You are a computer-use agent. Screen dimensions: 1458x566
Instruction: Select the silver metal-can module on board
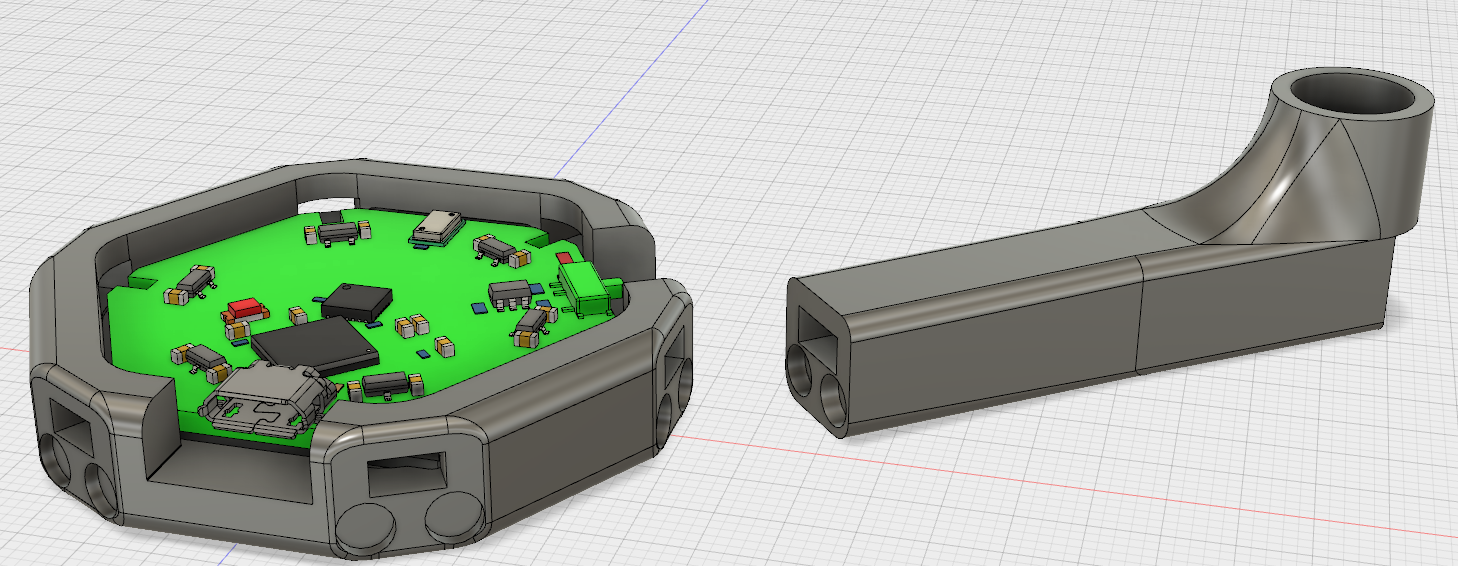point(436,227)
